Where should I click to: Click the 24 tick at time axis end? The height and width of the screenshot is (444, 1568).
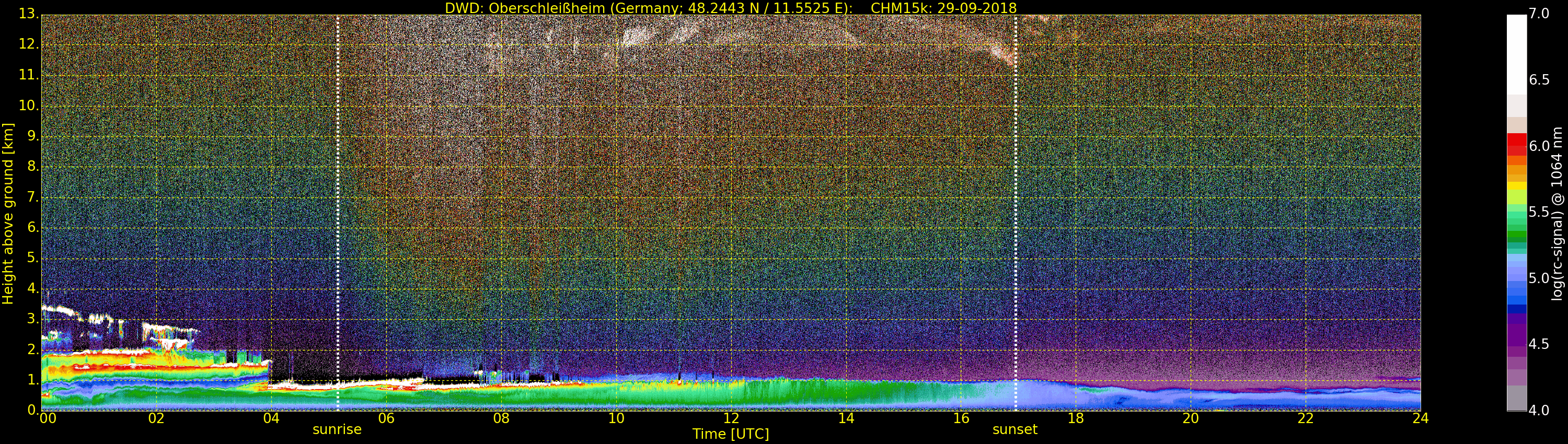click(1421, 418)
